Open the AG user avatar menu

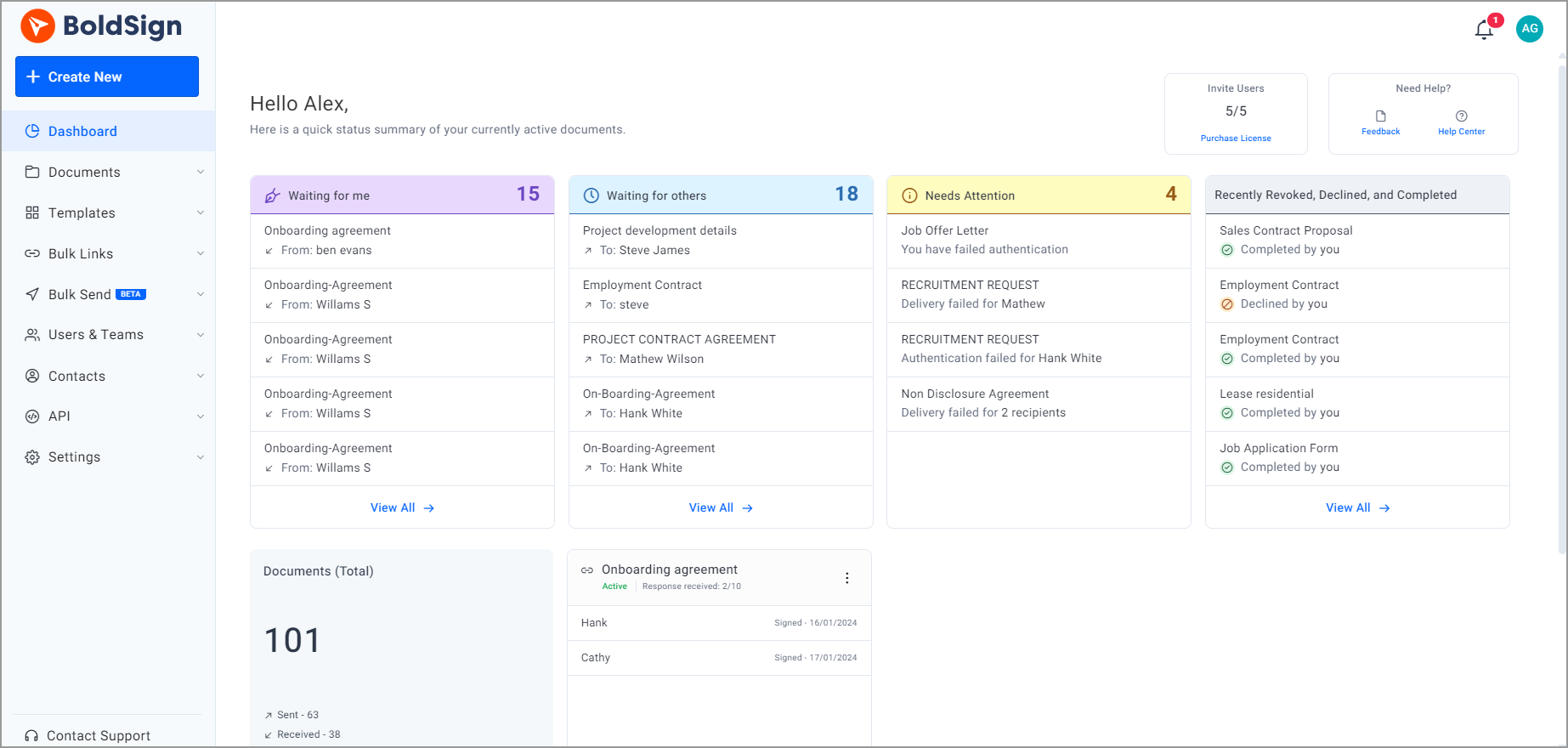(x=1529, y=29)
